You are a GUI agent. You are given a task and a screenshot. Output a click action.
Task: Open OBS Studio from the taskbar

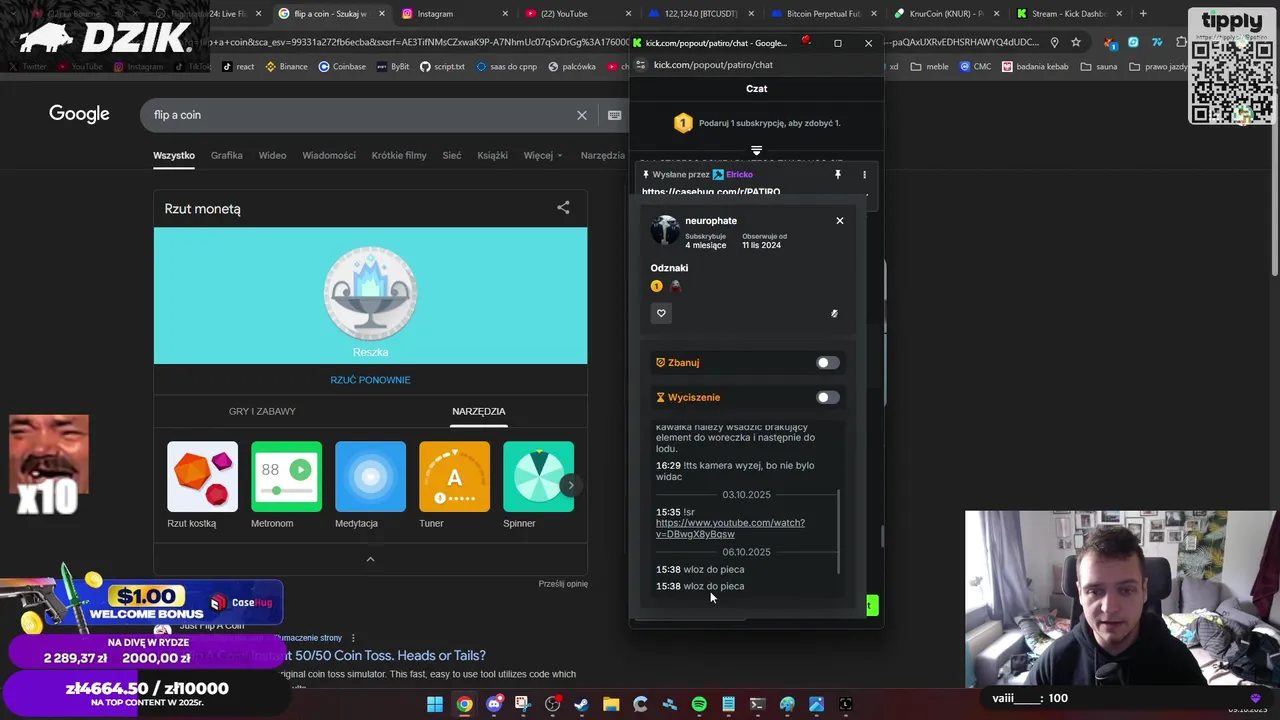[x=553, y=705]
